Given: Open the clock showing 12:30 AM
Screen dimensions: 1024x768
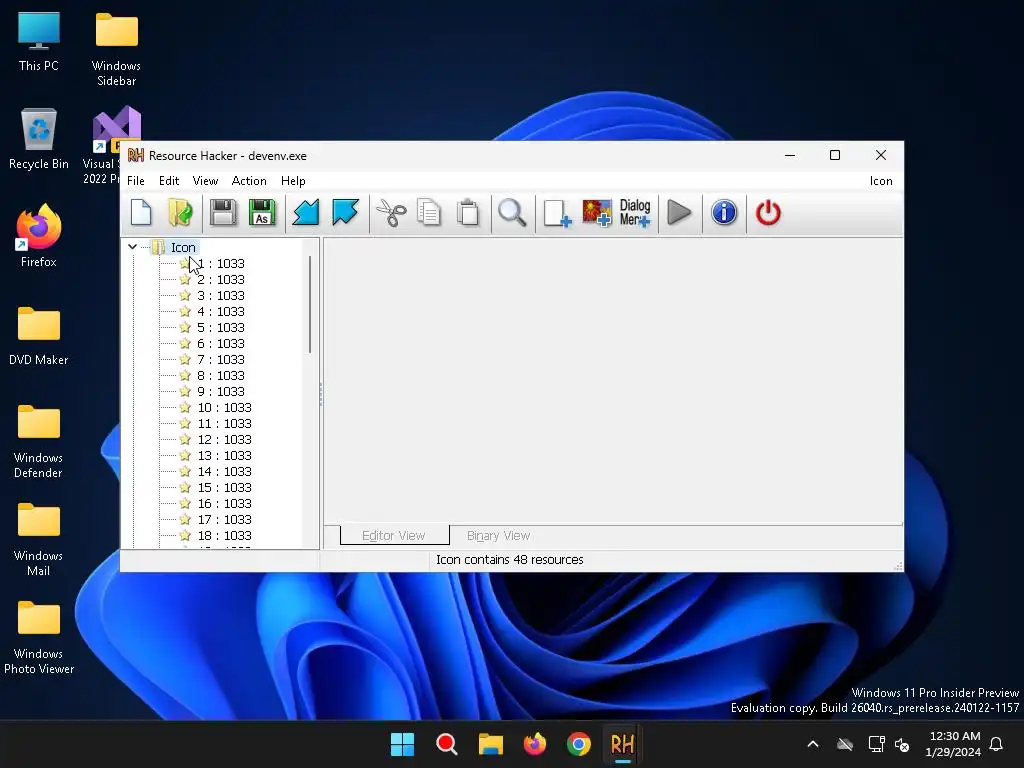Looking at the screenshot, I should coord(953,744).
